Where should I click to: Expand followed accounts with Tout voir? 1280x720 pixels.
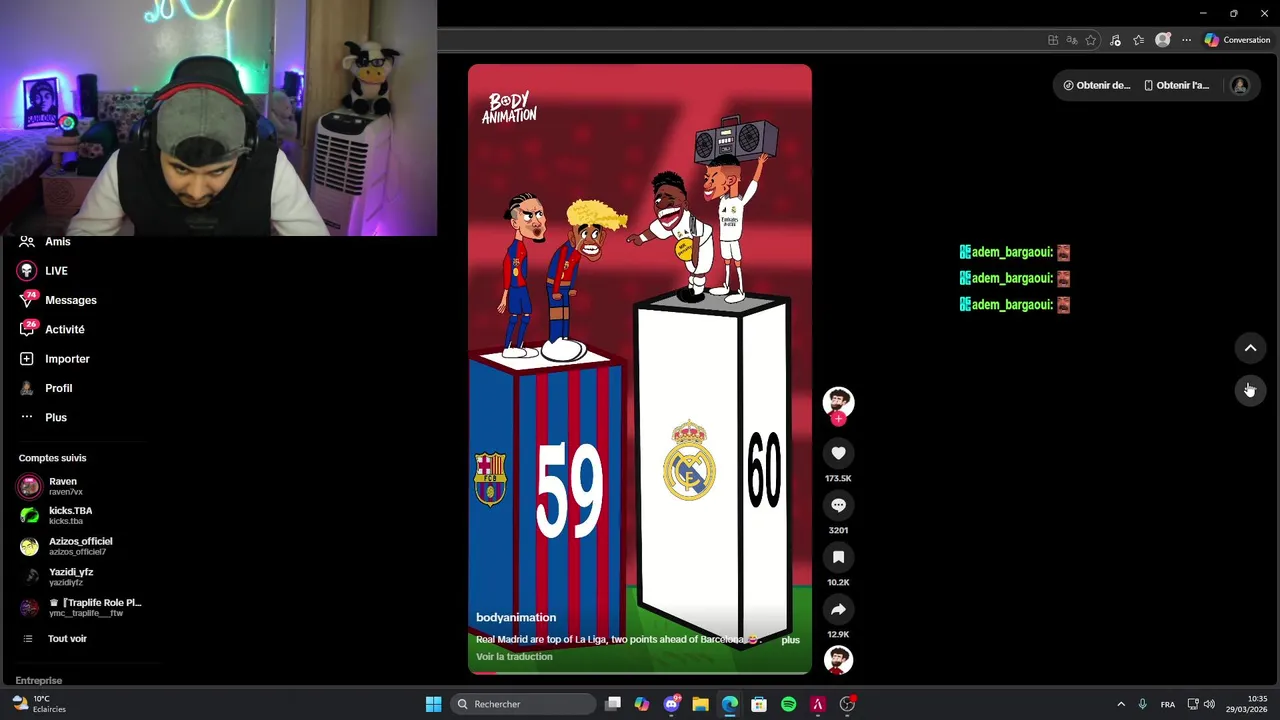click(x=67, y=638)
